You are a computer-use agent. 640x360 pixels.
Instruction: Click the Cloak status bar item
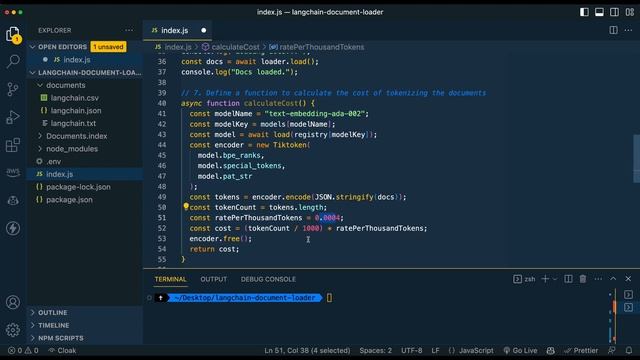coord(62,350)
